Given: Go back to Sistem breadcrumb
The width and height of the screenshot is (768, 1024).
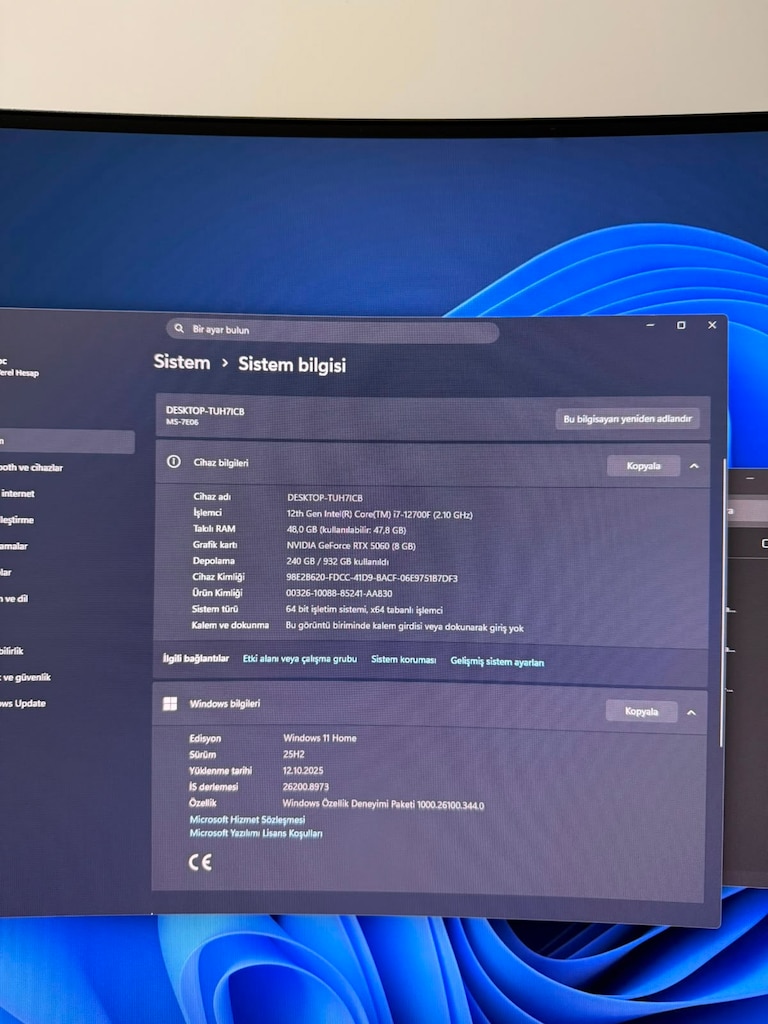Looking at the screenshot, I should click(x=182, y=362).
